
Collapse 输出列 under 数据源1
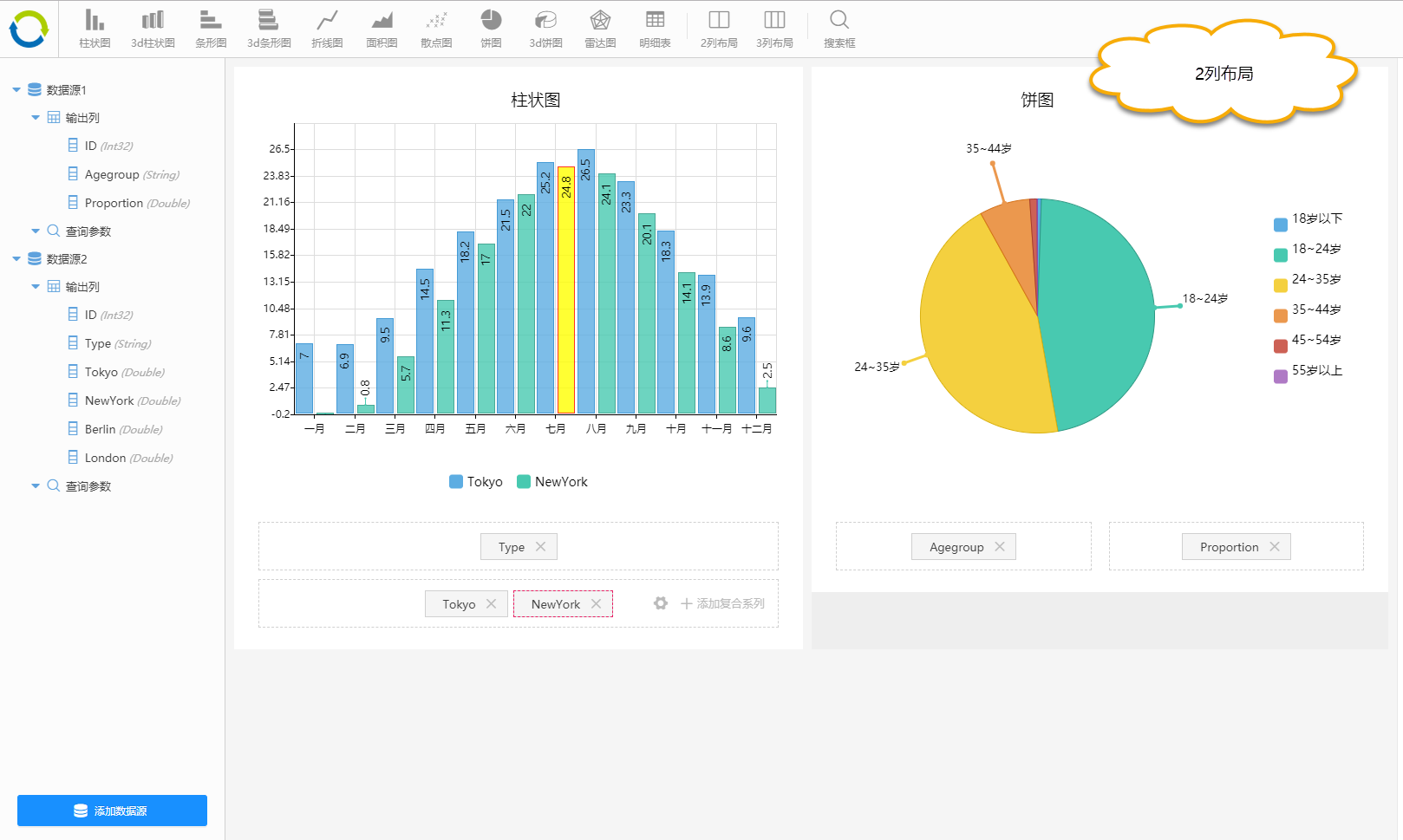pos(36,117)
